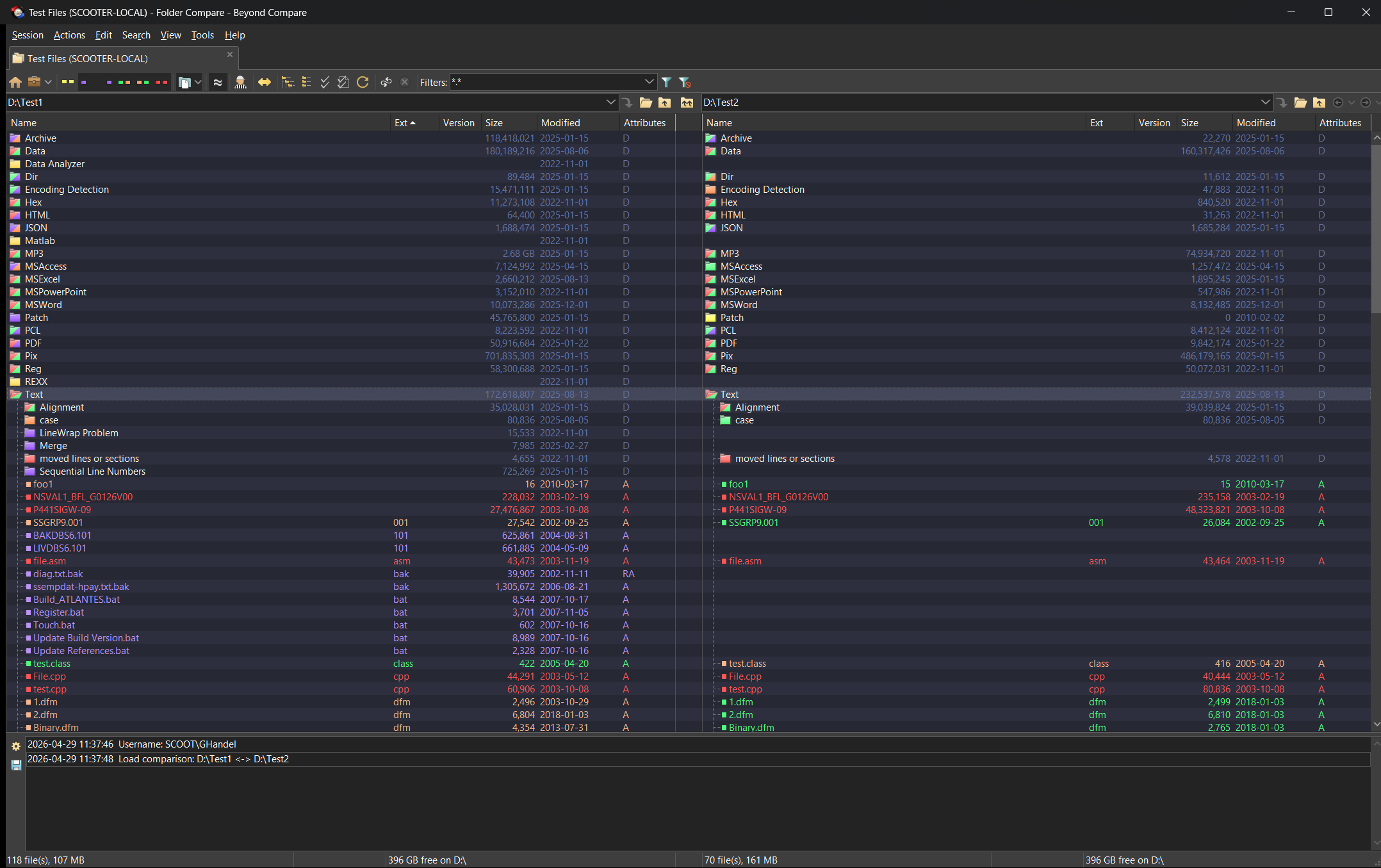Image resolution: width=1381 pixels, height=868 pixels.
Task: Open the Filters combo dropdown
Action: [x=649, y=82]
